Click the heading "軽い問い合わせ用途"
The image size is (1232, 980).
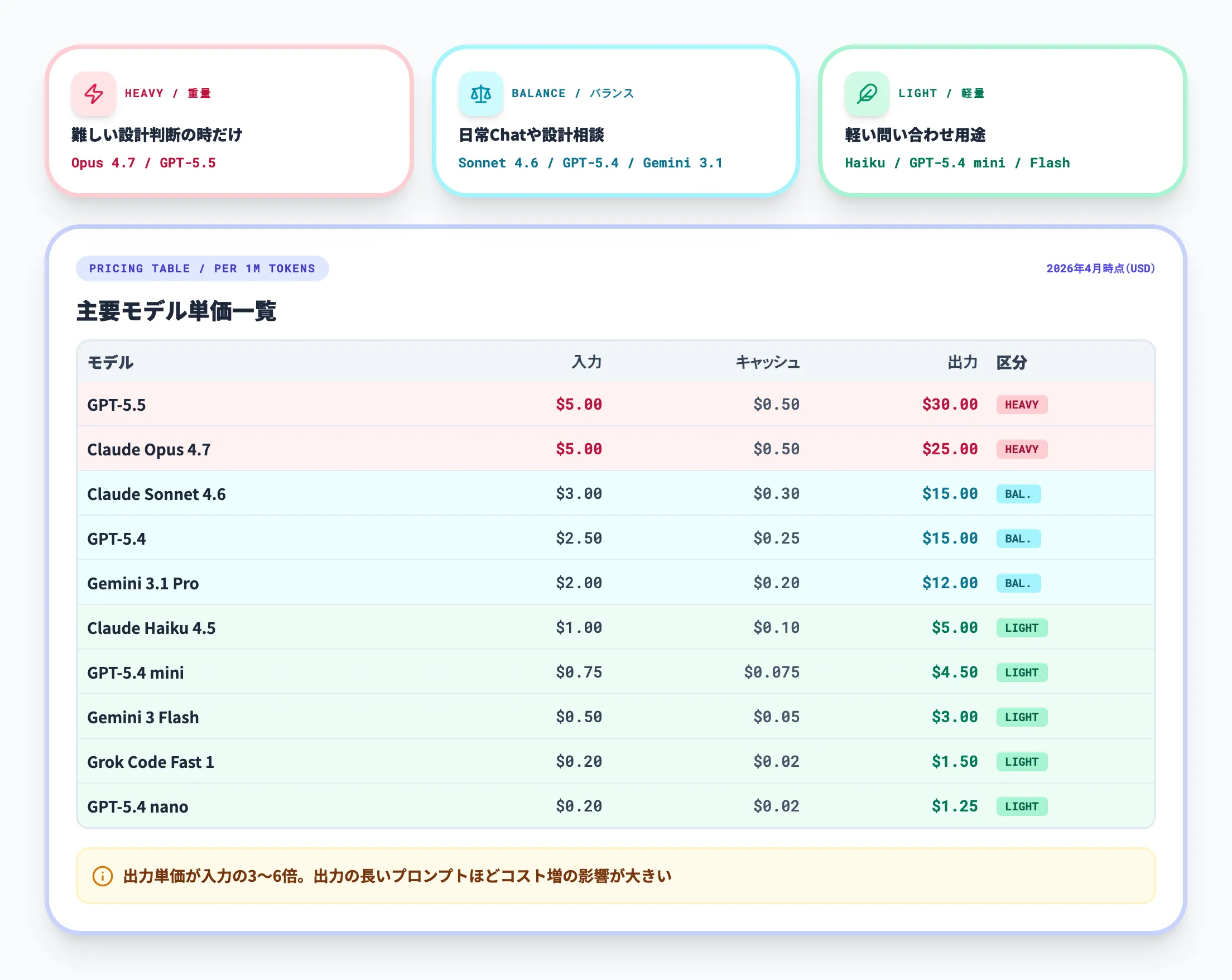[916, 135]
